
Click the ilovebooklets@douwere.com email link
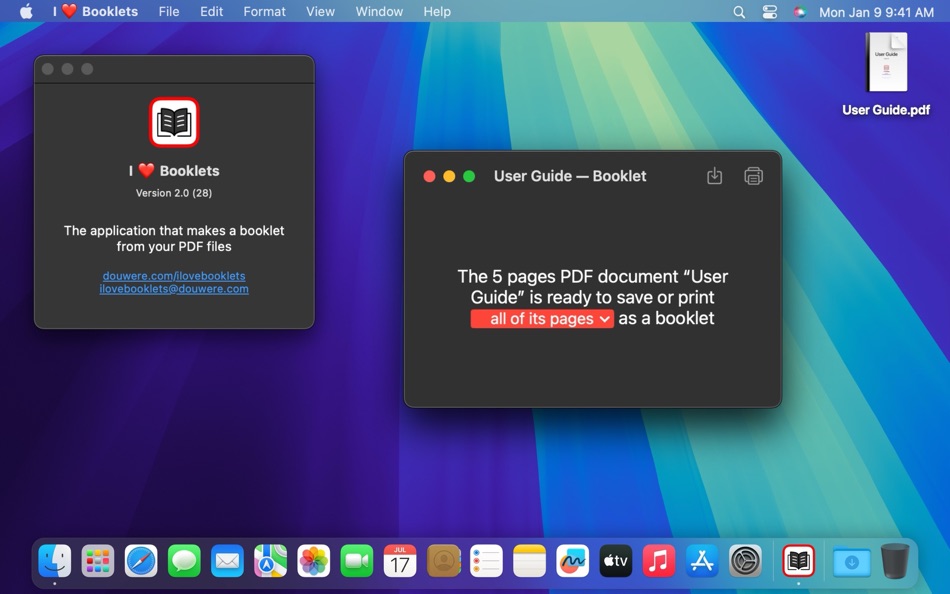[174, 289]
